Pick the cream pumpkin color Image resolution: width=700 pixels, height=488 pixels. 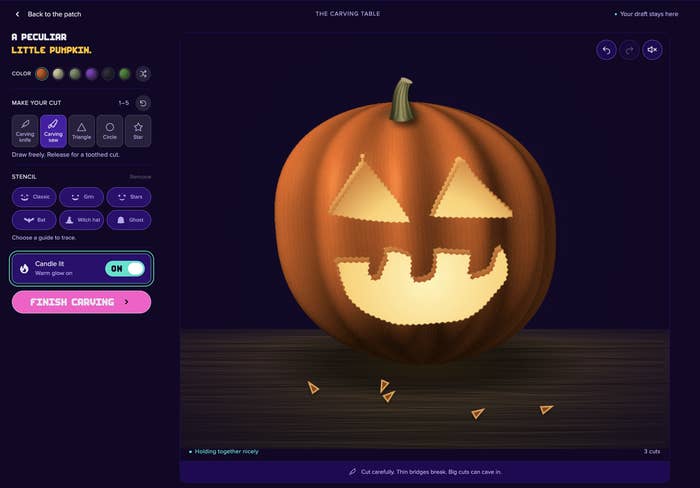click(58, 74)
